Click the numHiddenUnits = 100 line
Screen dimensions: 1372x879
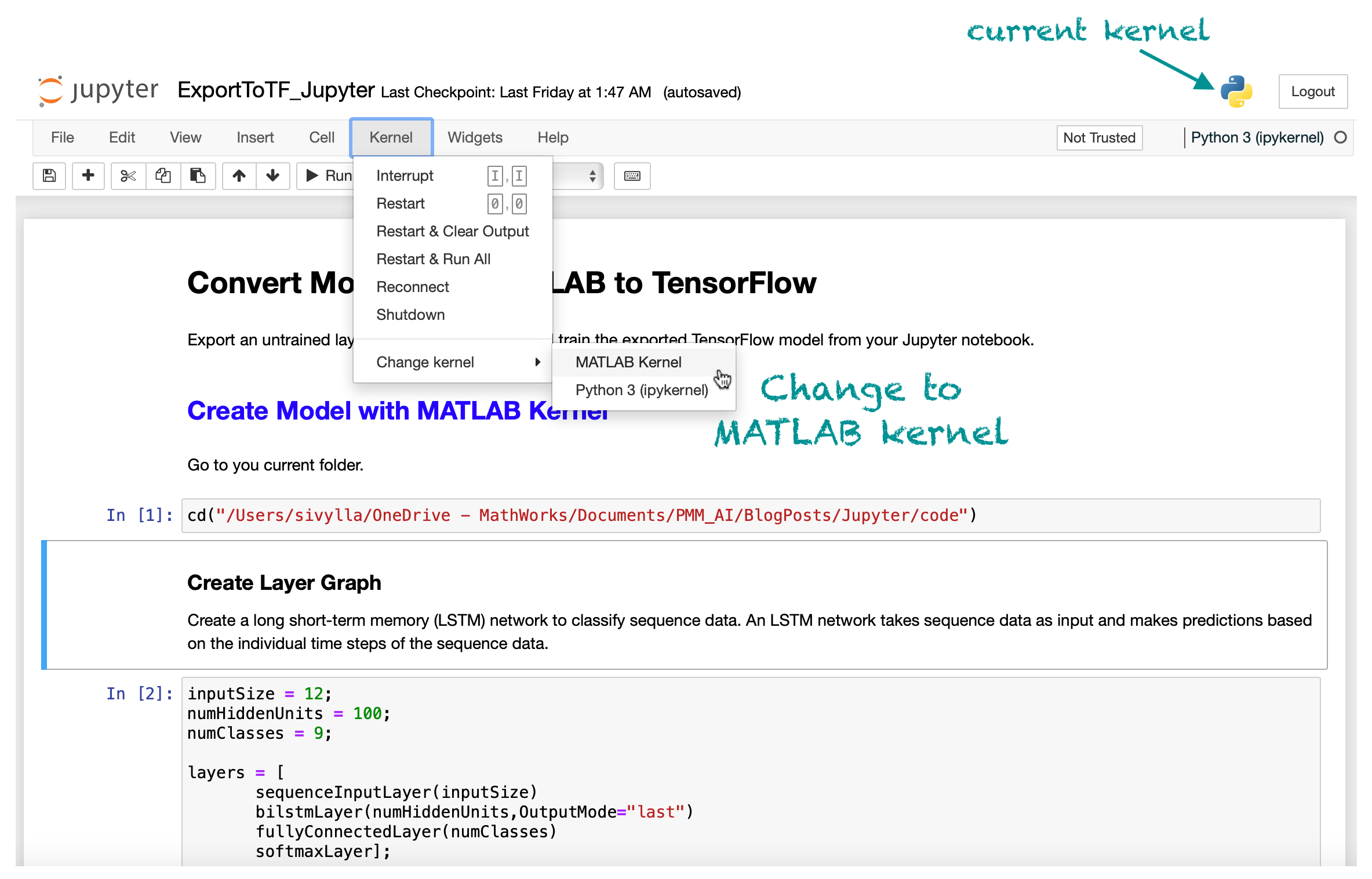pos(289,713)
